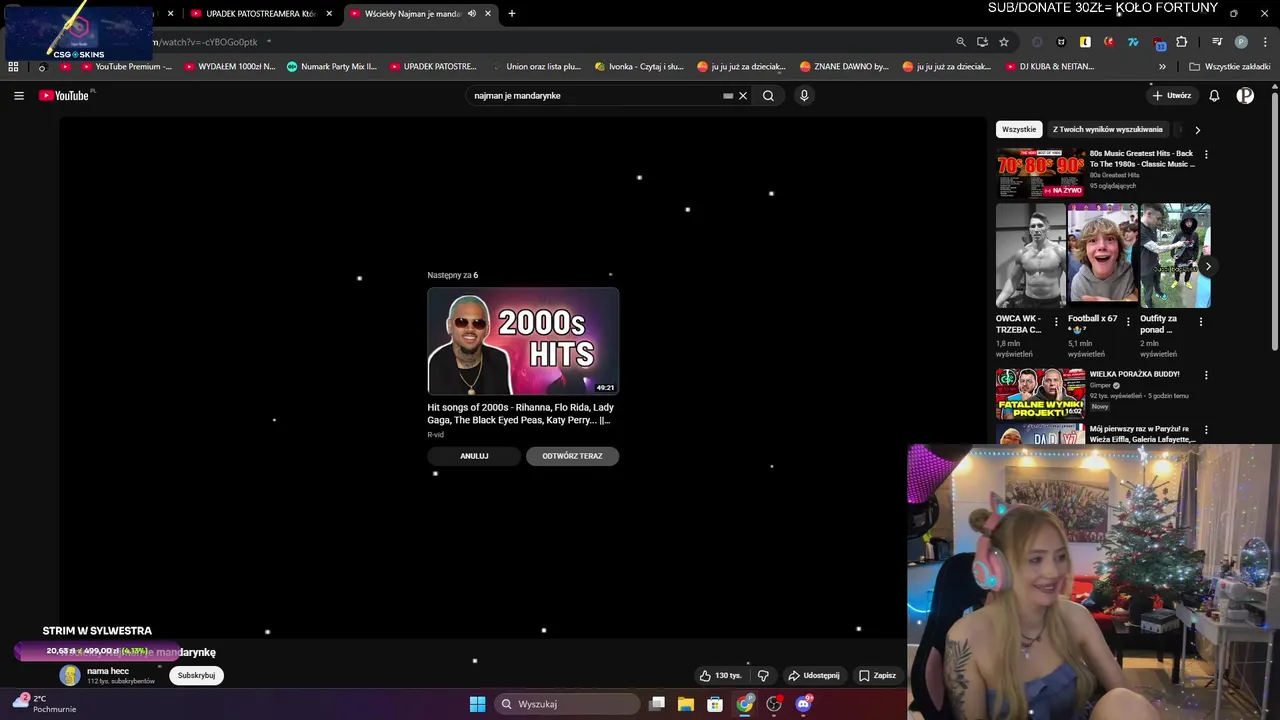
Task: Zoom icon in the address bar
Action: 961,42
